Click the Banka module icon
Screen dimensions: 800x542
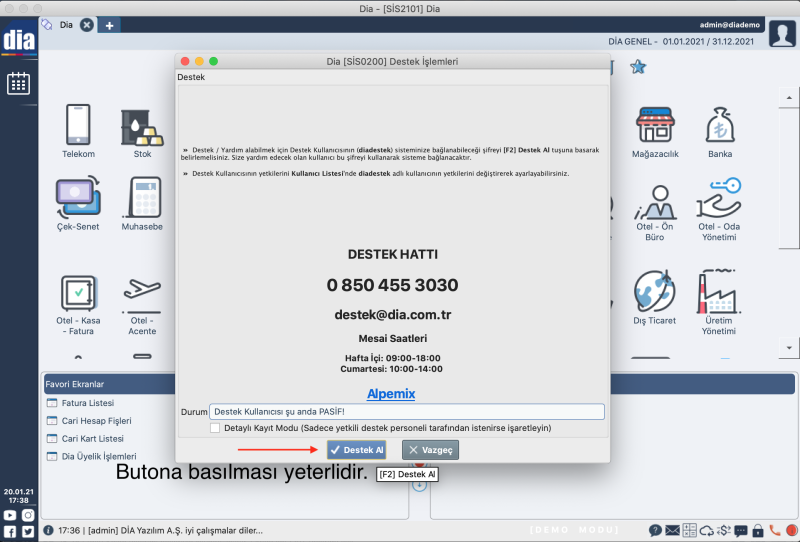tap(720, 127)
